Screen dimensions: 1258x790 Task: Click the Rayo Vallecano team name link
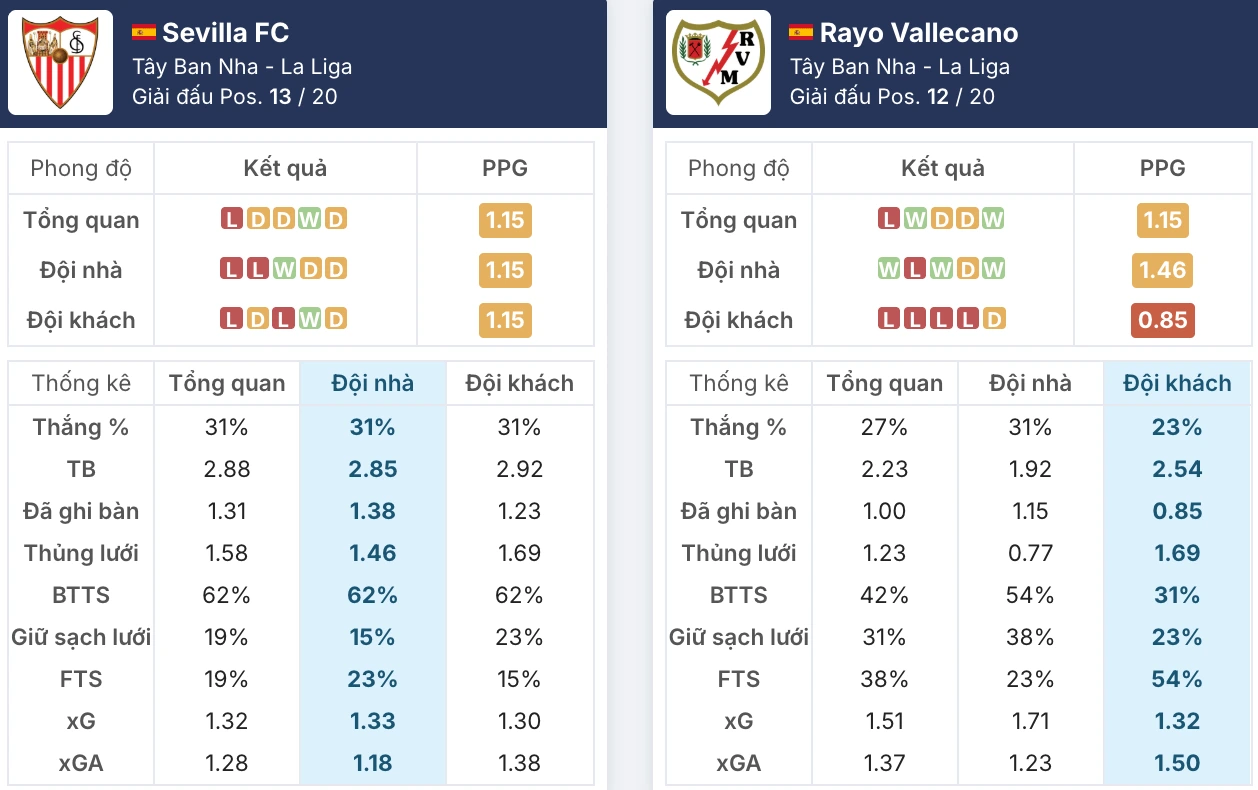tap(917, 32)
